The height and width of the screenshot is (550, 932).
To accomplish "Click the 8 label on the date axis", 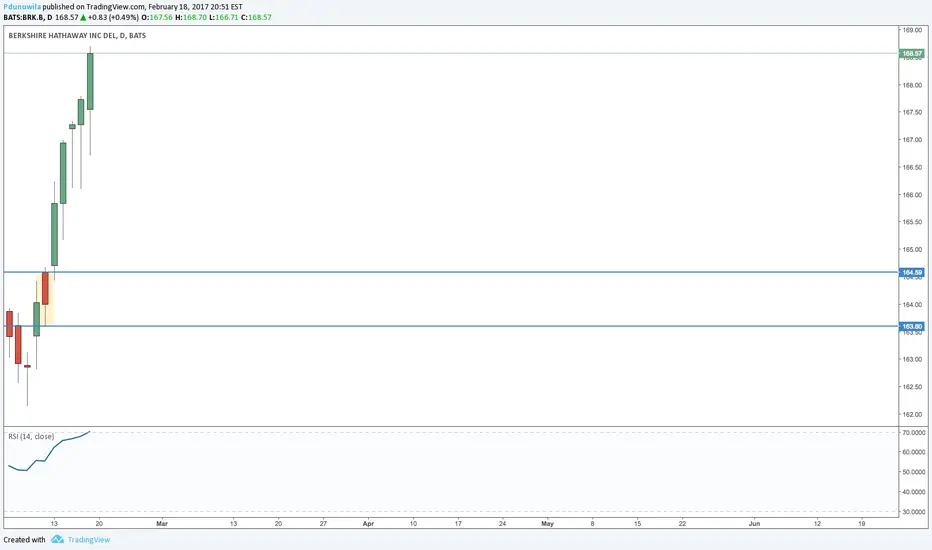I will pos(593,524).
